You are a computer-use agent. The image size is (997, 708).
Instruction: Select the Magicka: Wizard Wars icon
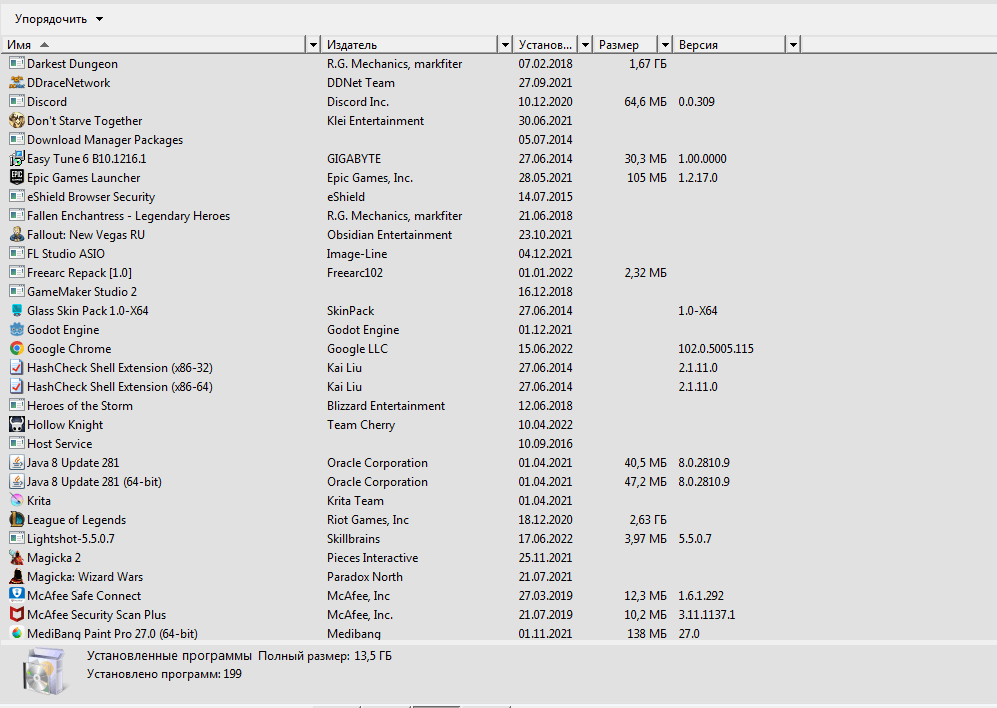(x=17, y=576)
